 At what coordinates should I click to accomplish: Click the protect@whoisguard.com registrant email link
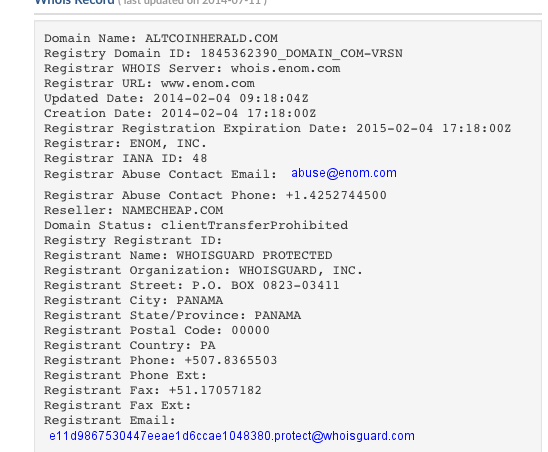coord(232,436)
